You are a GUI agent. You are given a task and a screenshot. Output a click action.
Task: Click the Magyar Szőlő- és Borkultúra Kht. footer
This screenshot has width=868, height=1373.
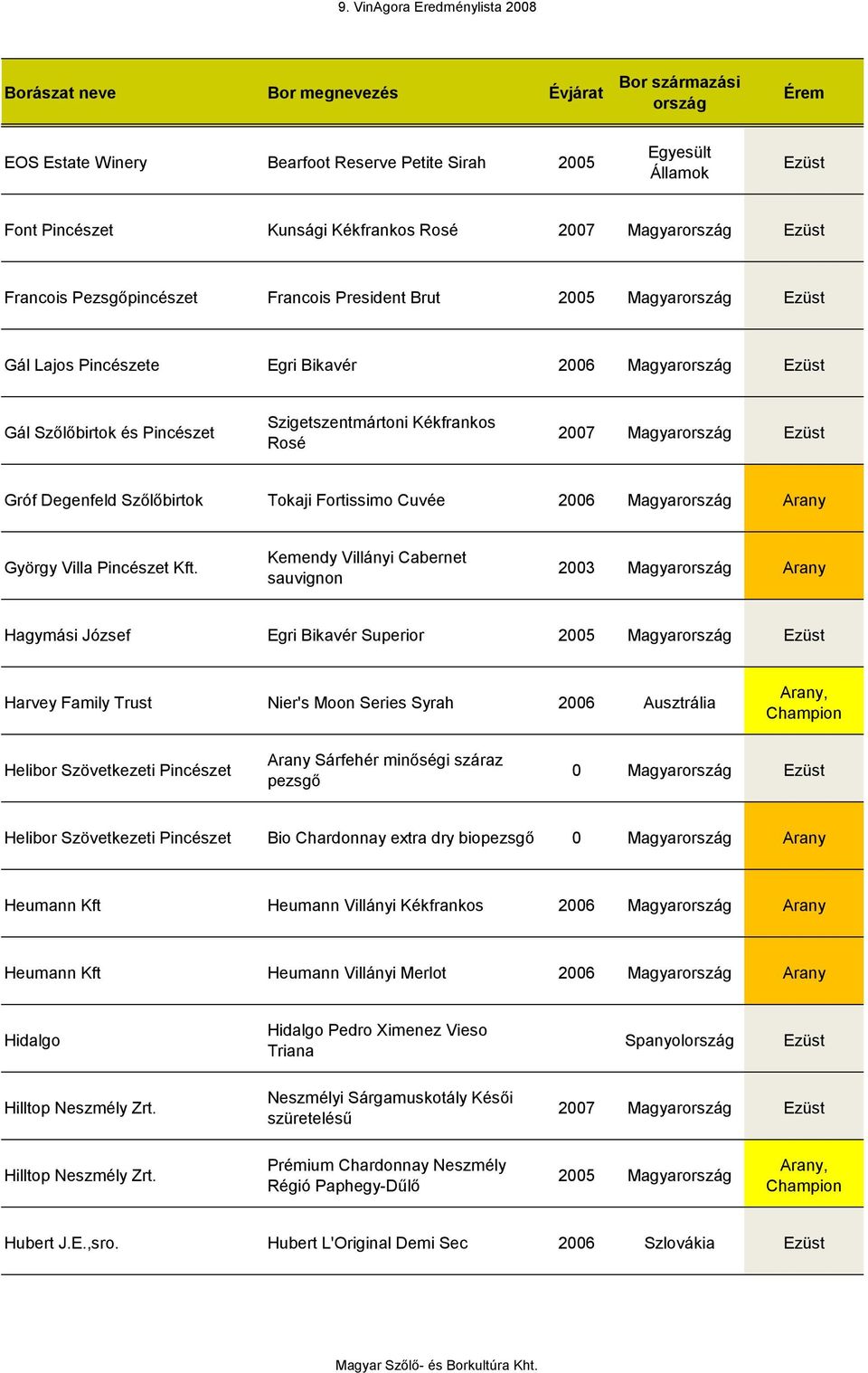coord(436,1365)
